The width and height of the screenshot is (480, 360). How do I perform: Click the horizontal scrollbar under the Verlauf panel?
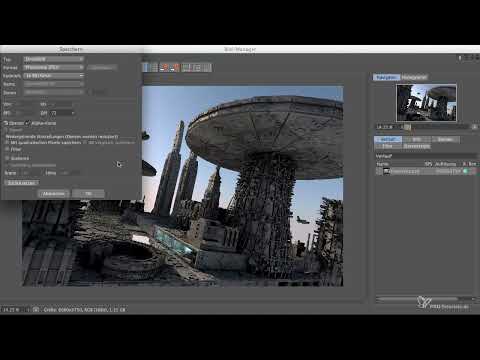pos(425,298)
